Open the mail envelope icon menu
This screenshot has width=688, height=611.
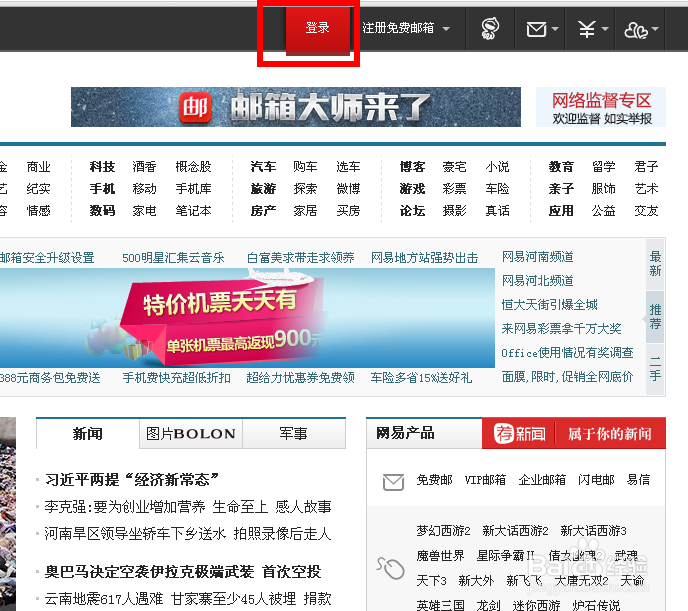[536, 29]
